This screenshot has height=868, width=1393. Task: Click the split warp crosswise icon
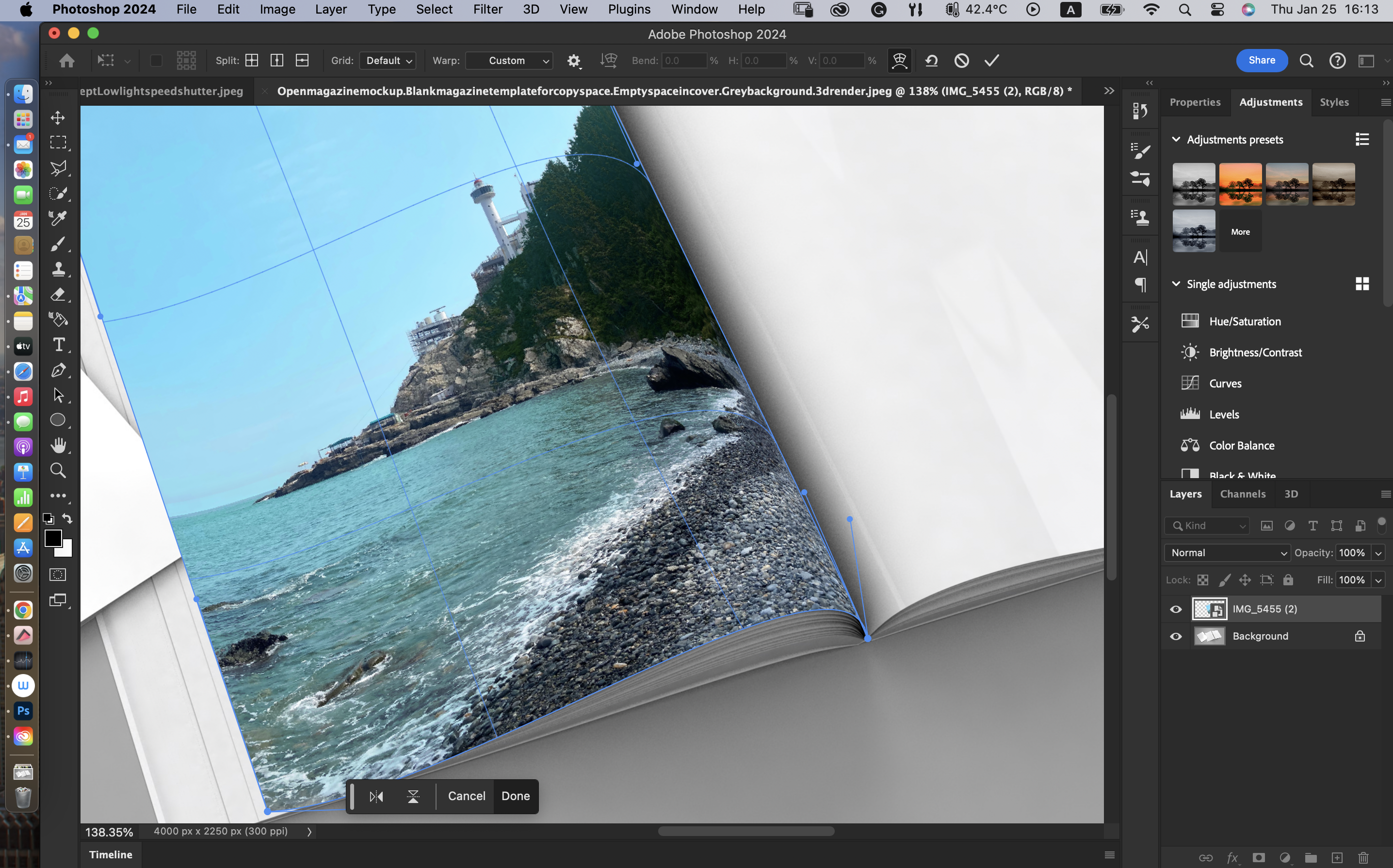tap(252, 60)
